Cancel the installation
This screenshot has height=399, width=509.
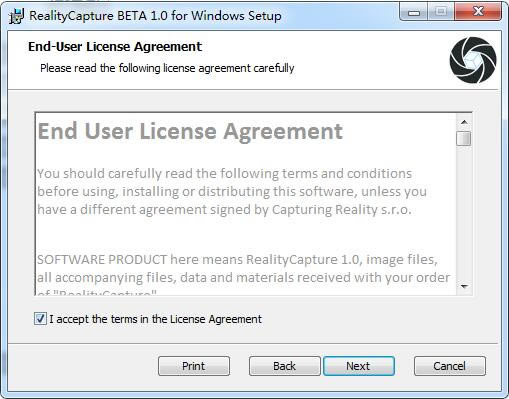tap(449, 366)
